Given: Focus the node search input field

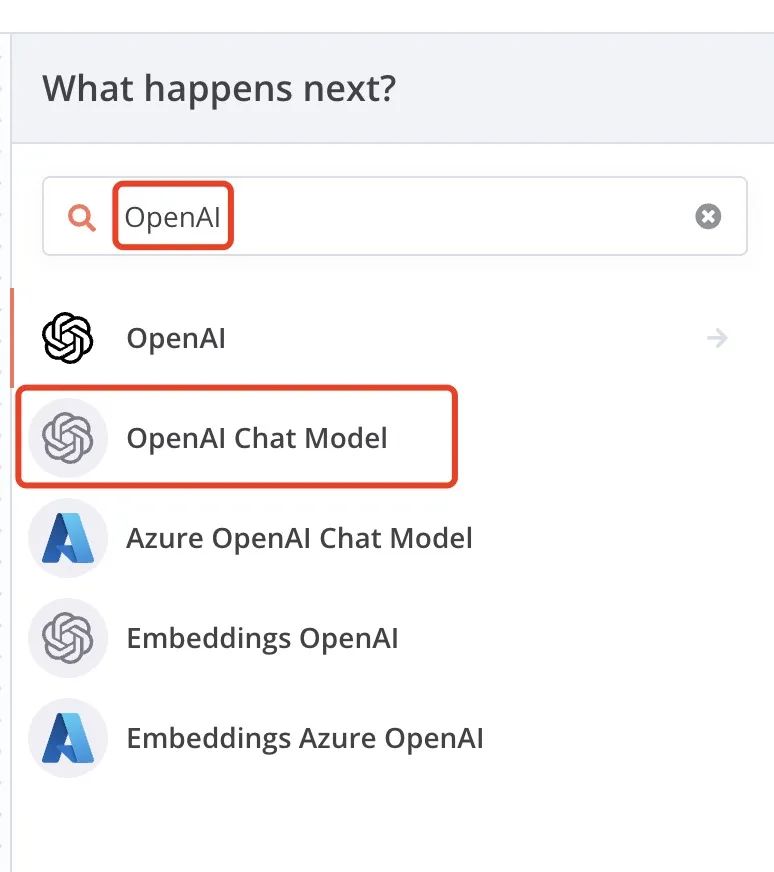Looking at the screenshot, I should click(450, 216).
